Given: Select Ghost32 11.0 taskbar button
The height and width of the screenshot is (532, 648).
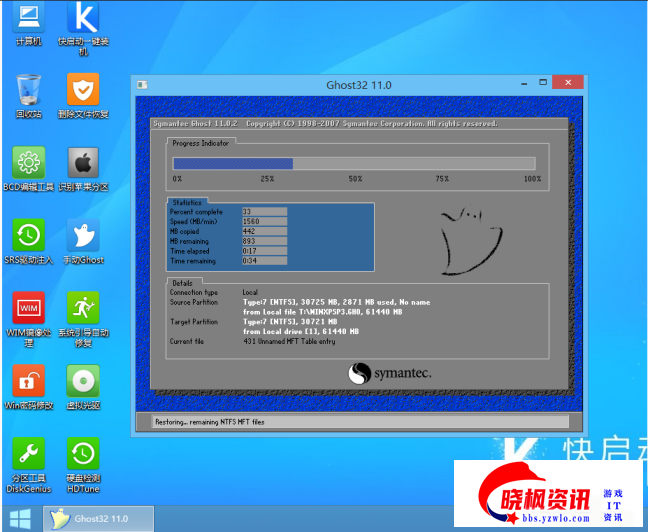Looking at the screenshot, I should (x=100, y=519).
